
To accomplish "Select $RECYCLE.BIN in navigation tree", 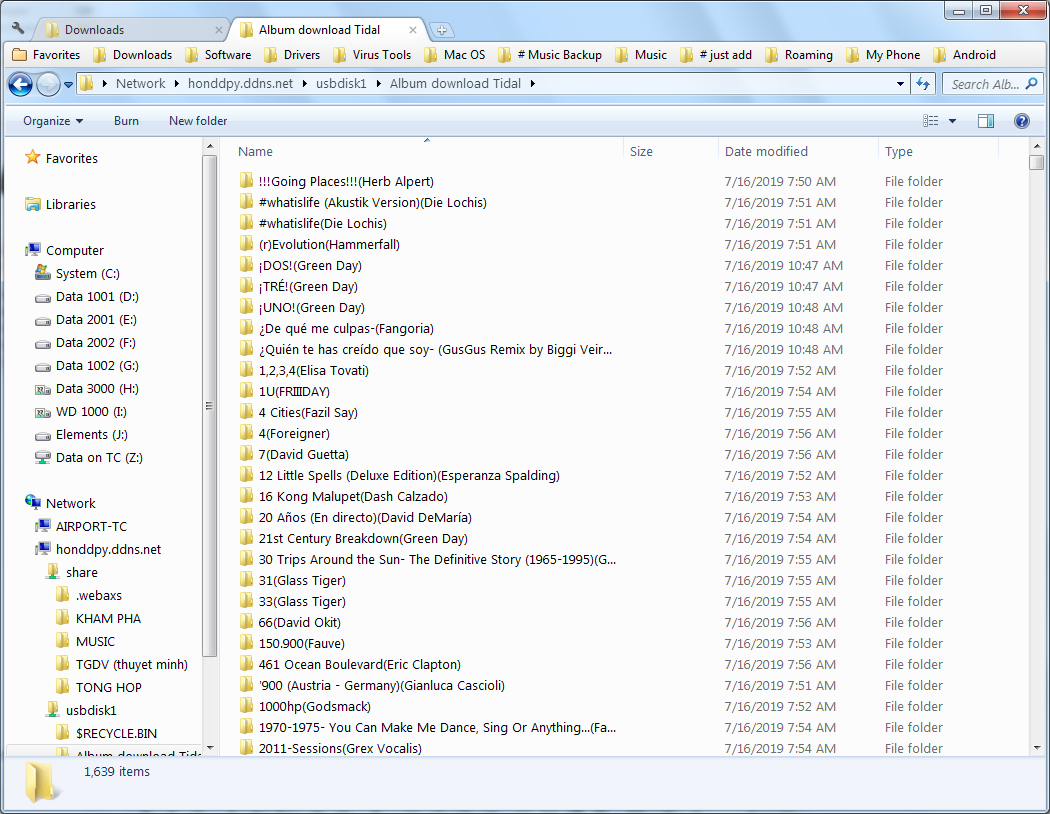I will coord(106,733).
